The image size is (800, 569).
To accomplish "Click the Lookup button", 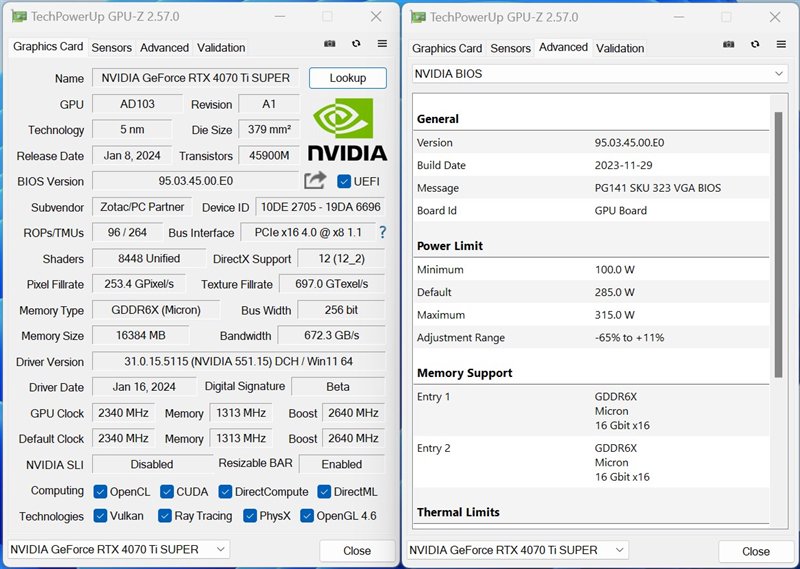I will coord(347,78).
